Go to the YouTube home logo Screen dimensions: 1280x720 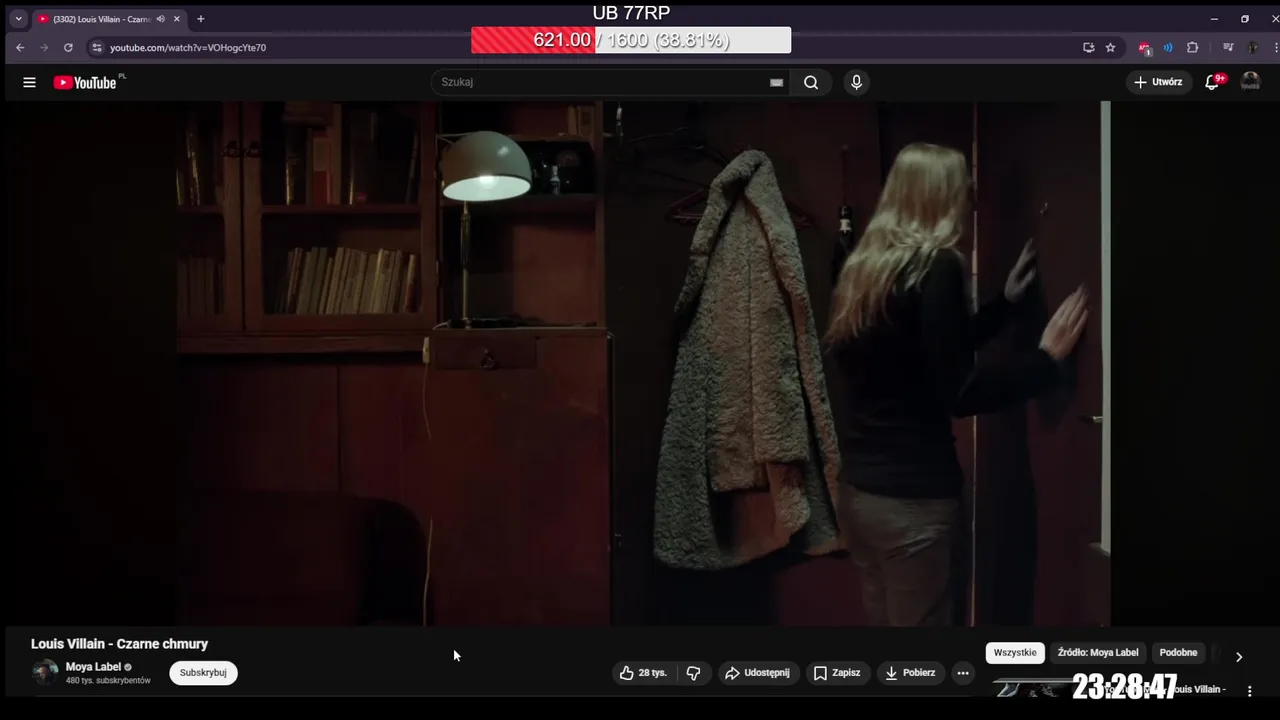[x=85, y=83]
